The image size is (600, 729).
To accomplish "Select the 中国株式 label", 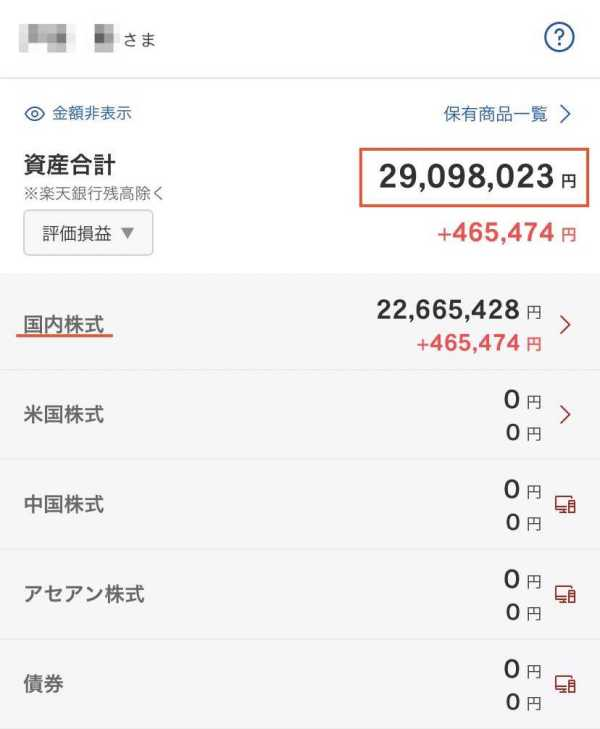I will [x=64, y=504].
